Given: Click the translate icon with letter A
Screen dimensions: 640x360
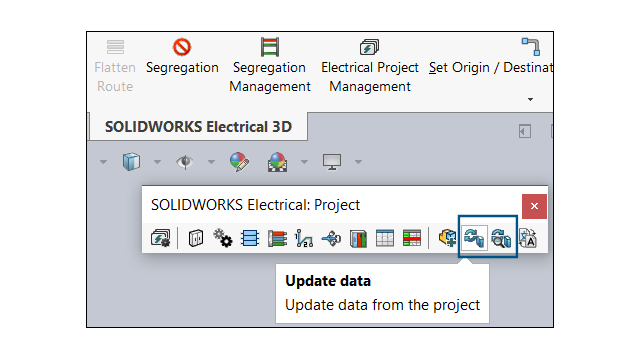Looking at the screenshot, I should click(528, 238).
